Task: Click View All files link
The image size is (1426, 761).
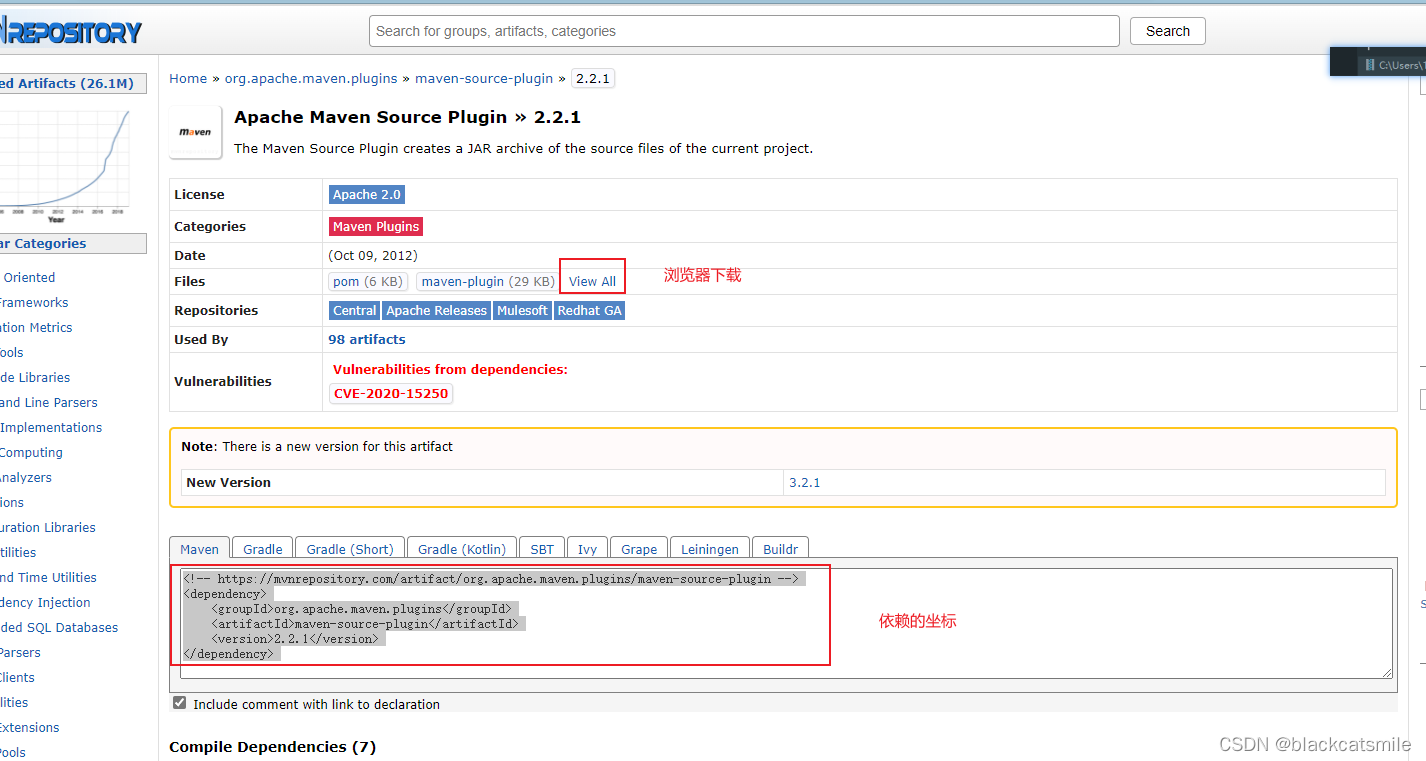Action: [x=592, y=281]
